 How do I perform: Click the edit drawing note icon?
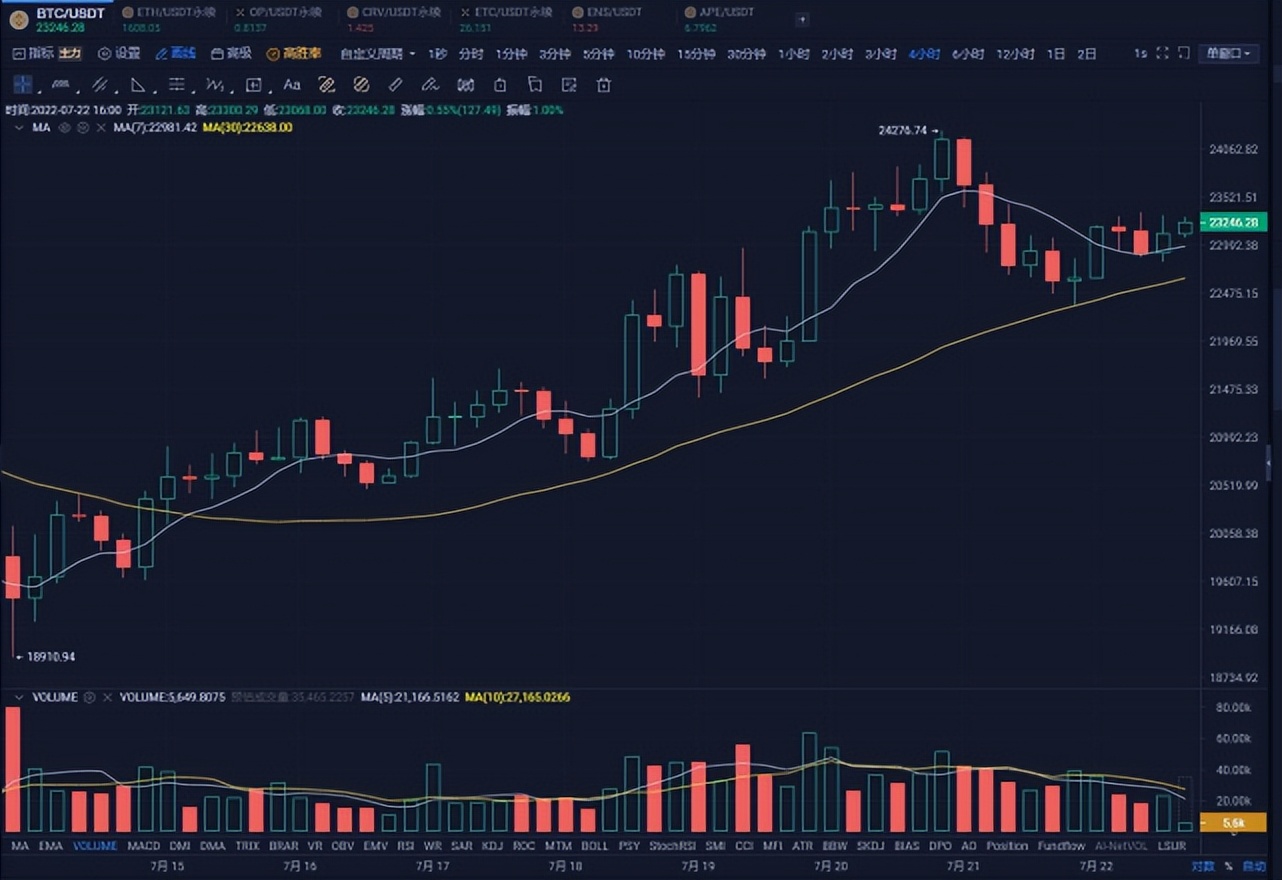coord(569,85)
